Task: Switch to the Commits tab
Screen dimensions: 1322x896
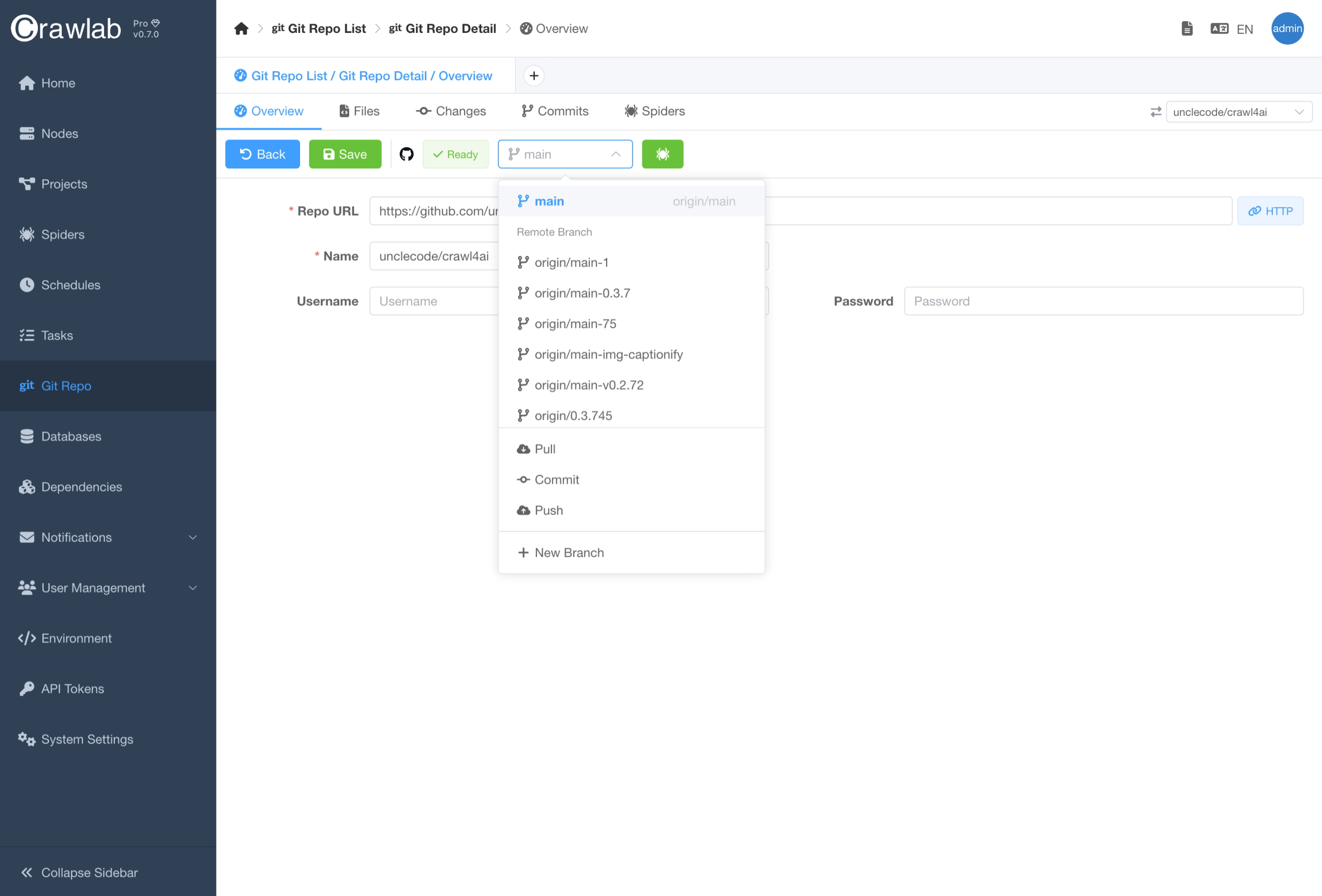Action: tap(555, 111)
